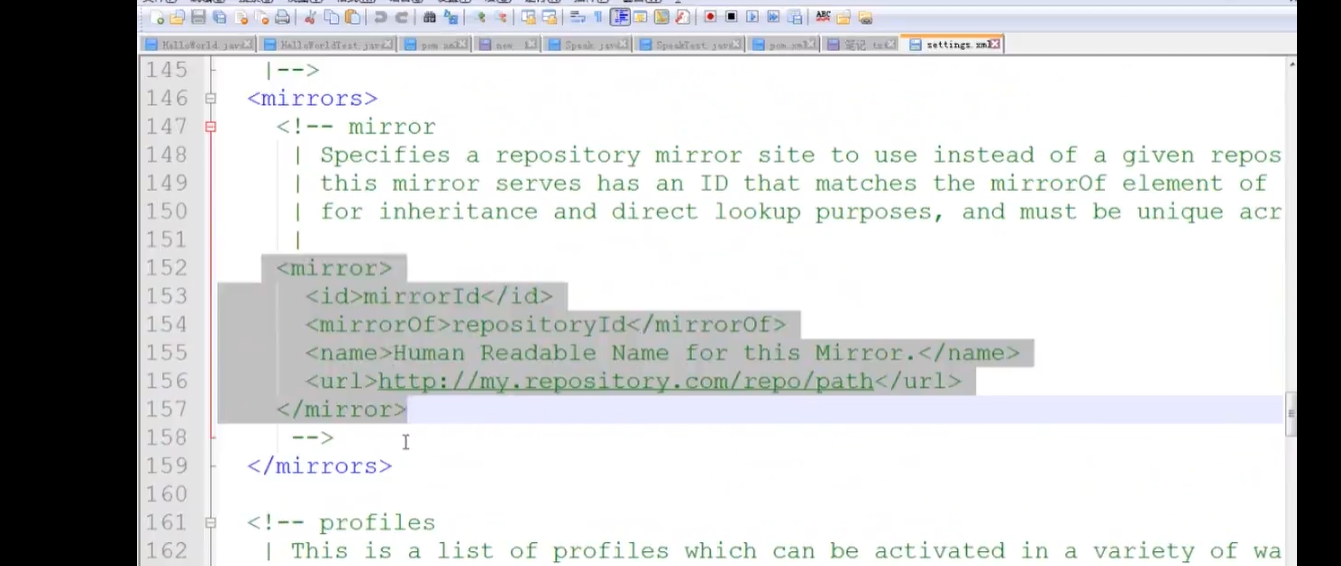
Task: Select the settings.xml tab
Action: point(951,45)
